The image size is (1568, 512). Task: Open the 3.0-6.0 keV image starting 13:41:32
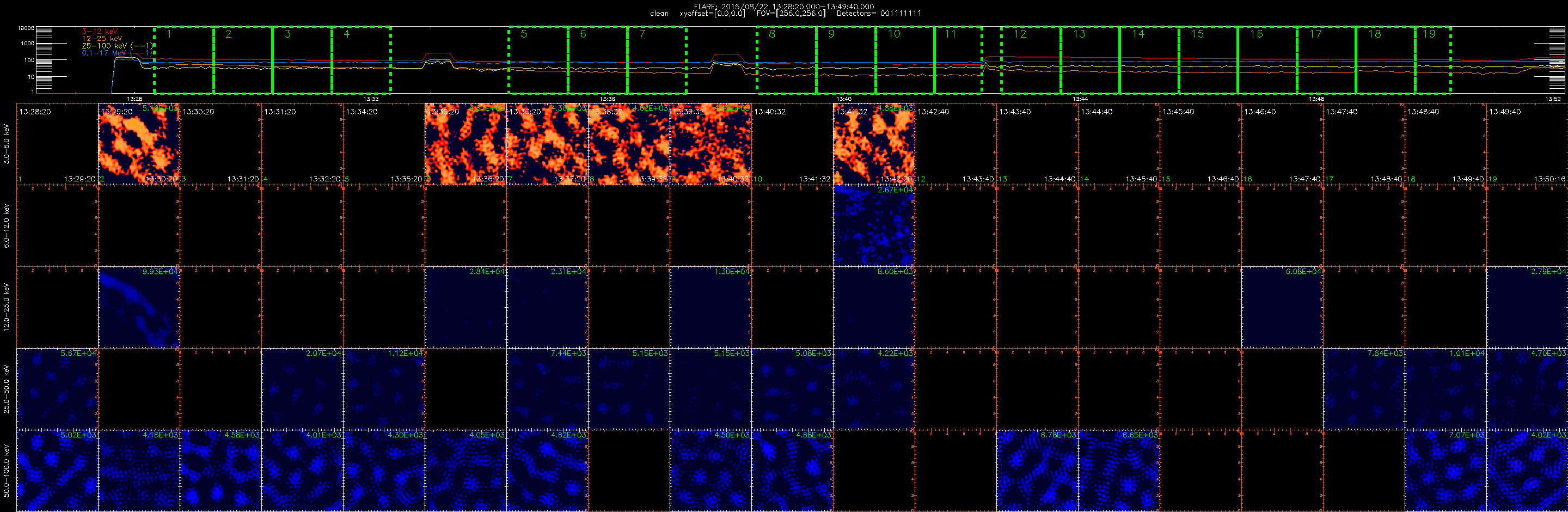(874, 144)
